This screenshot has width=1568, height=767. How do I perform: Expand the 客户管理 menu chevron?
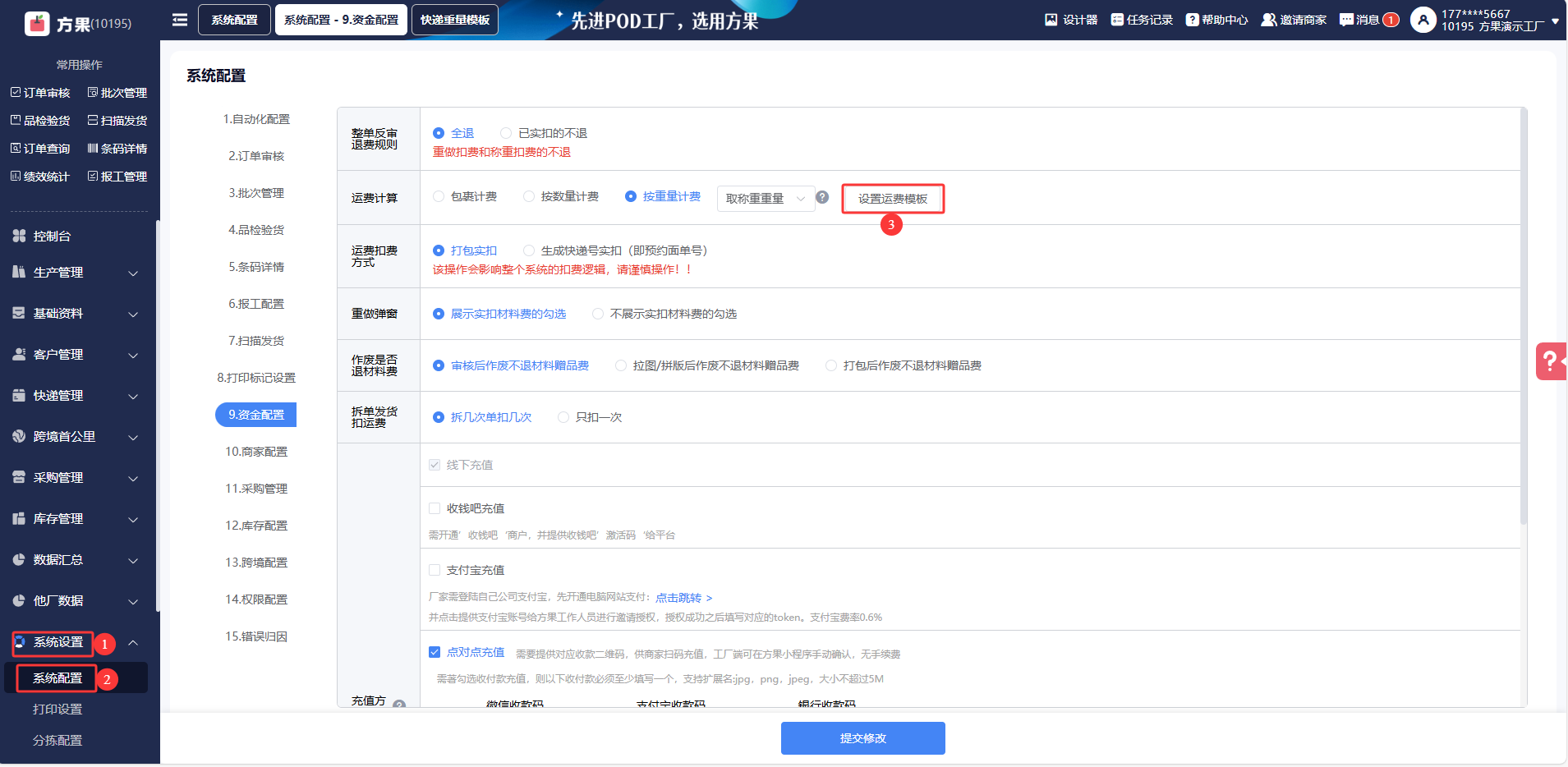133,355
